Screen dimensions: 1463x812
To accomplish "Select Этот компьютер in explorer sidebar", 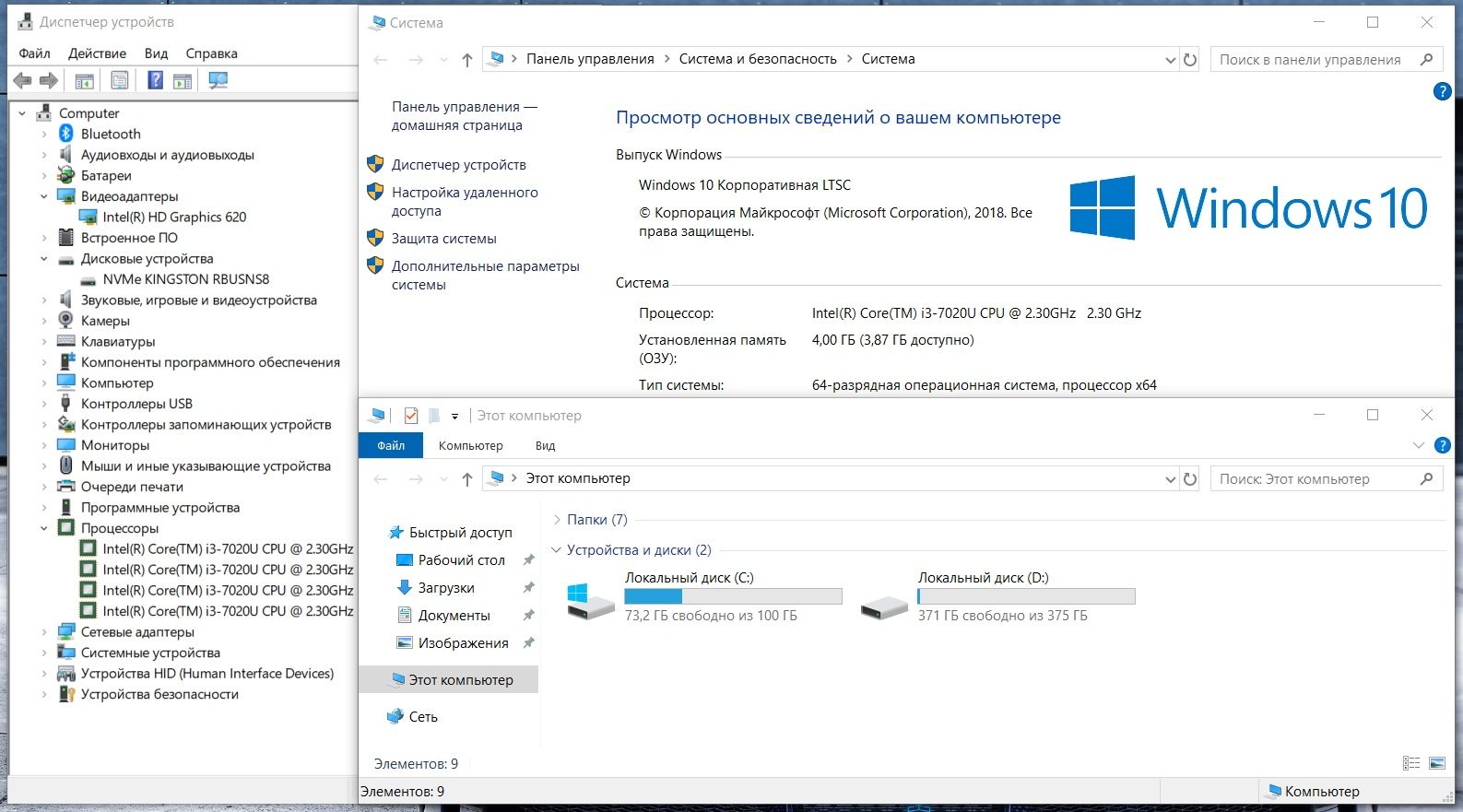I will (448, 679).
